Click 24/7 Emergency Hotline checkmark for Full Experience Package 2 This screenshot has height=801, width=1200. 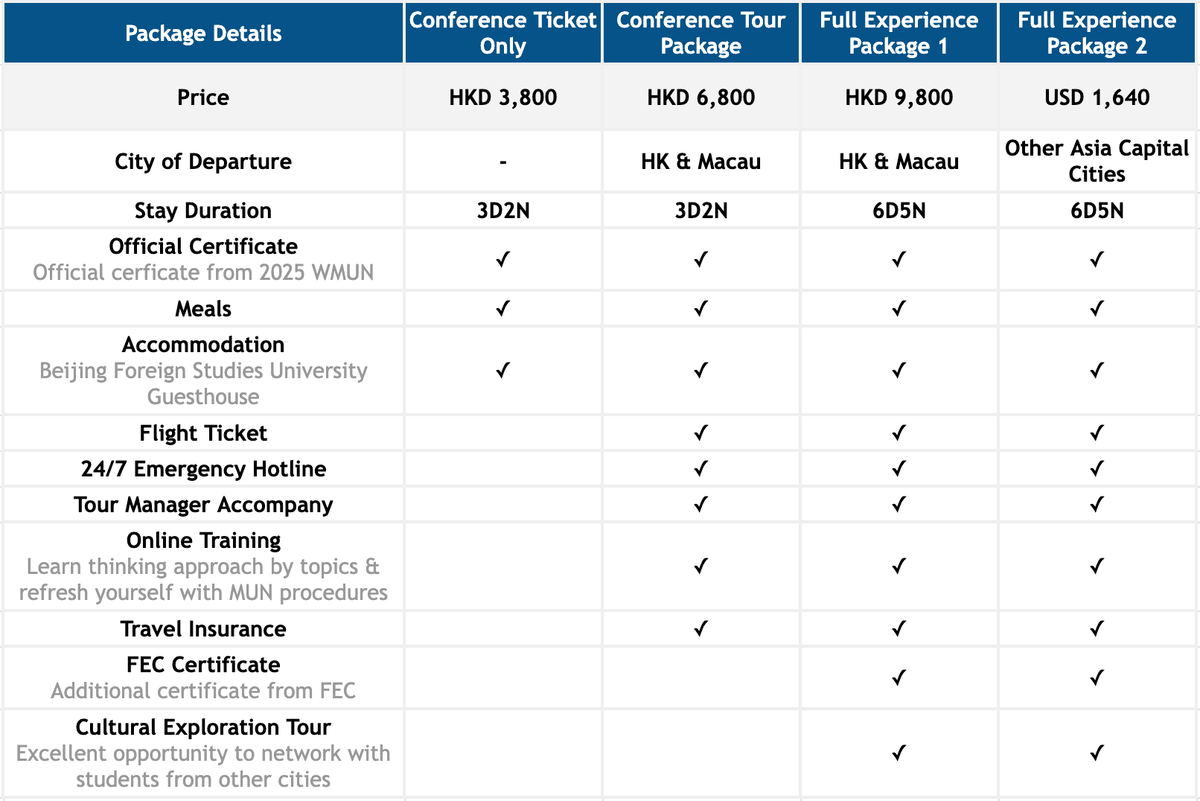(x=1097, y=469)
